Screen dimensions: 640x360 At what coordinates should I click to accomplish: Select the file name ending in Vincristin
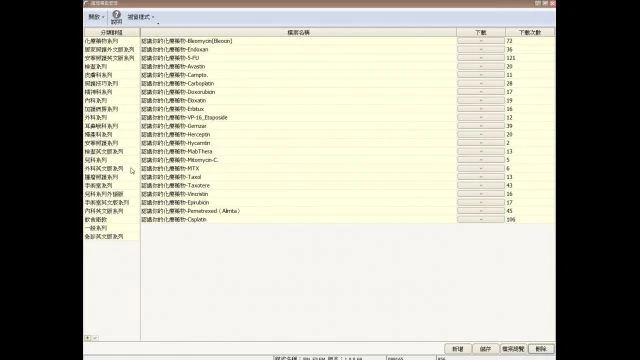point(175,194)
